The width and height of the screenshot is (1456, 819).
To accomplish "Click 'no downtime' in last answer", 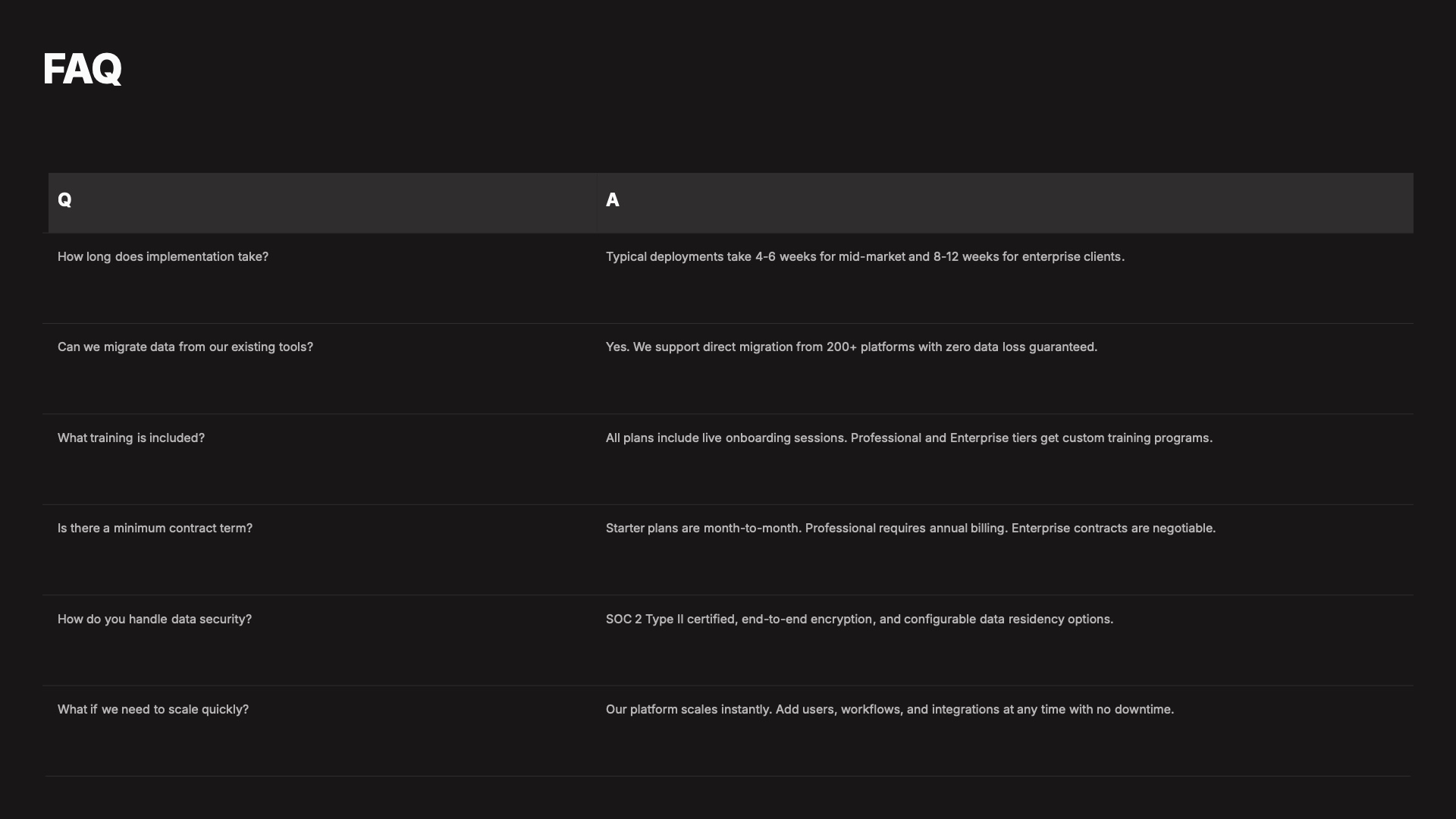I will pos(1134,710).
